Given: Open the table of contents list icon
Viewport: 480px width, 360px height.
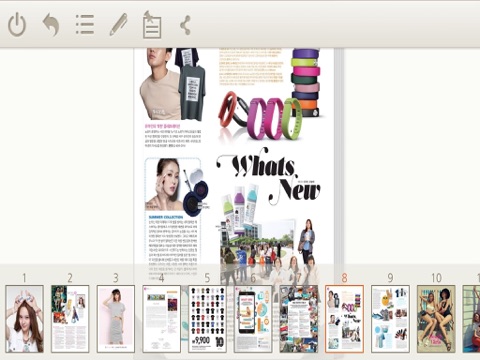Looking at the screenshot, I should click(85, 24).
